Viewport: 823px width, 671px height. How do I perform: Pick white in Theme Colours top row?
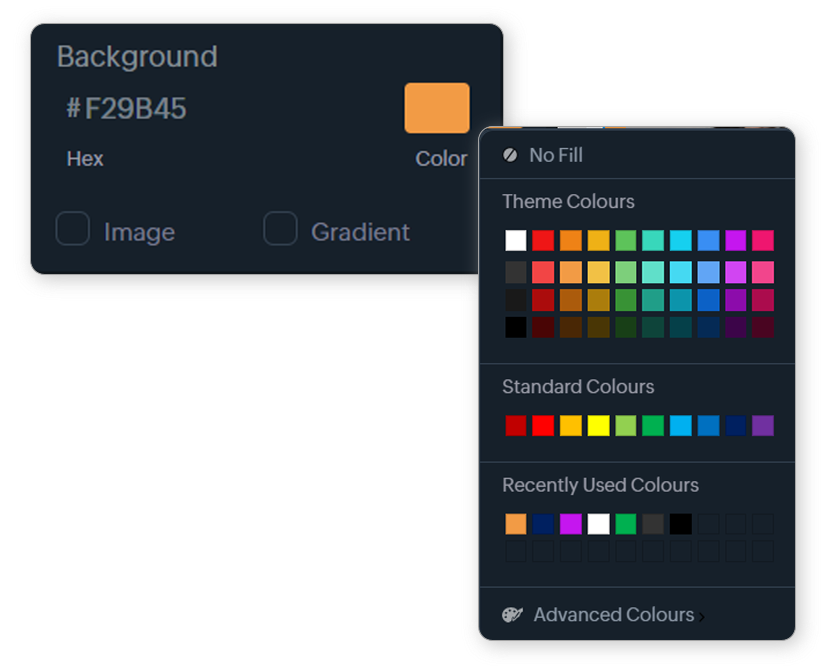[516, 240]
